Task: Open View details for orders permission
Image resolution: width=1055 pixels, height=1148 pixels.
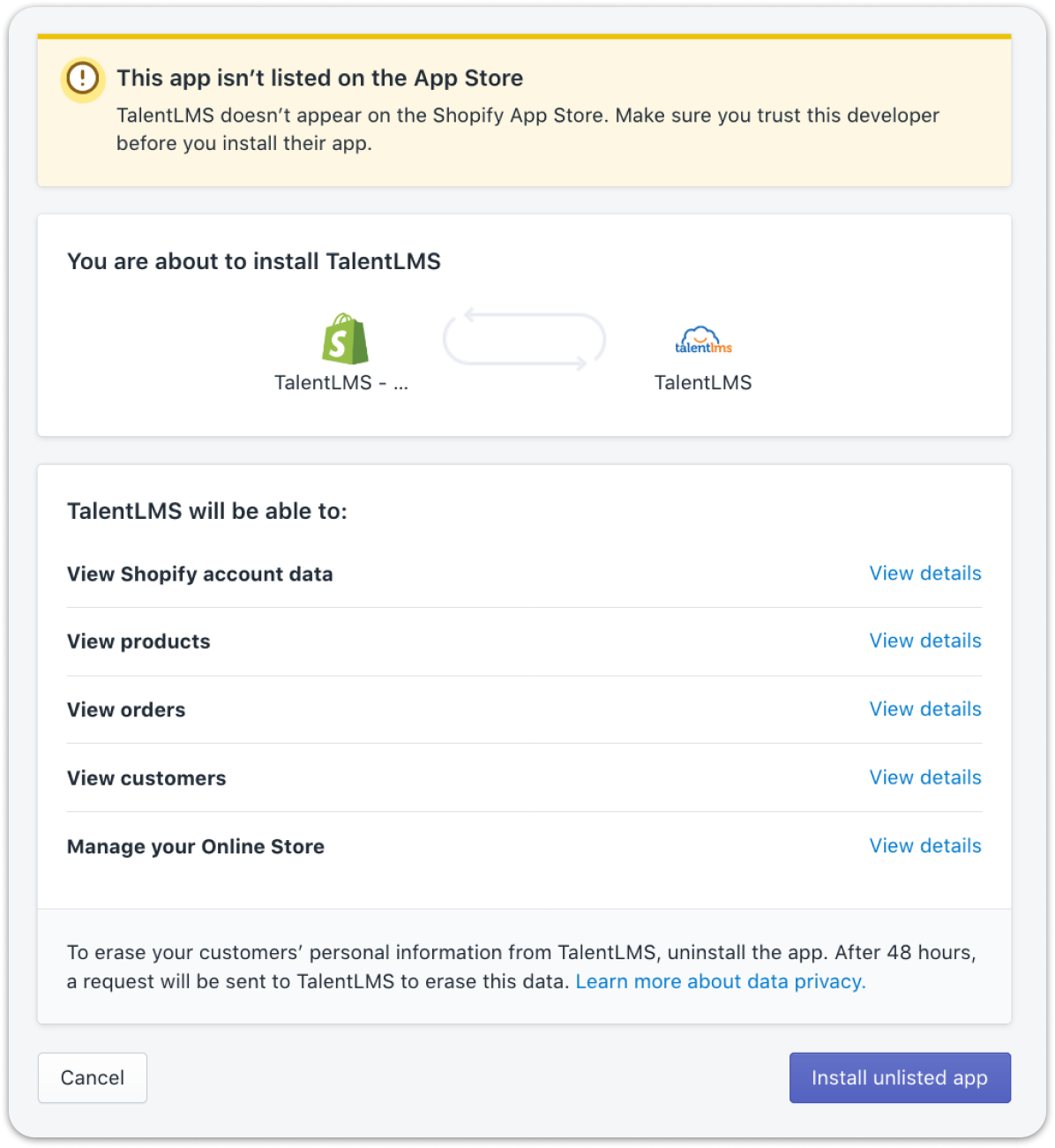Action: 925,709
